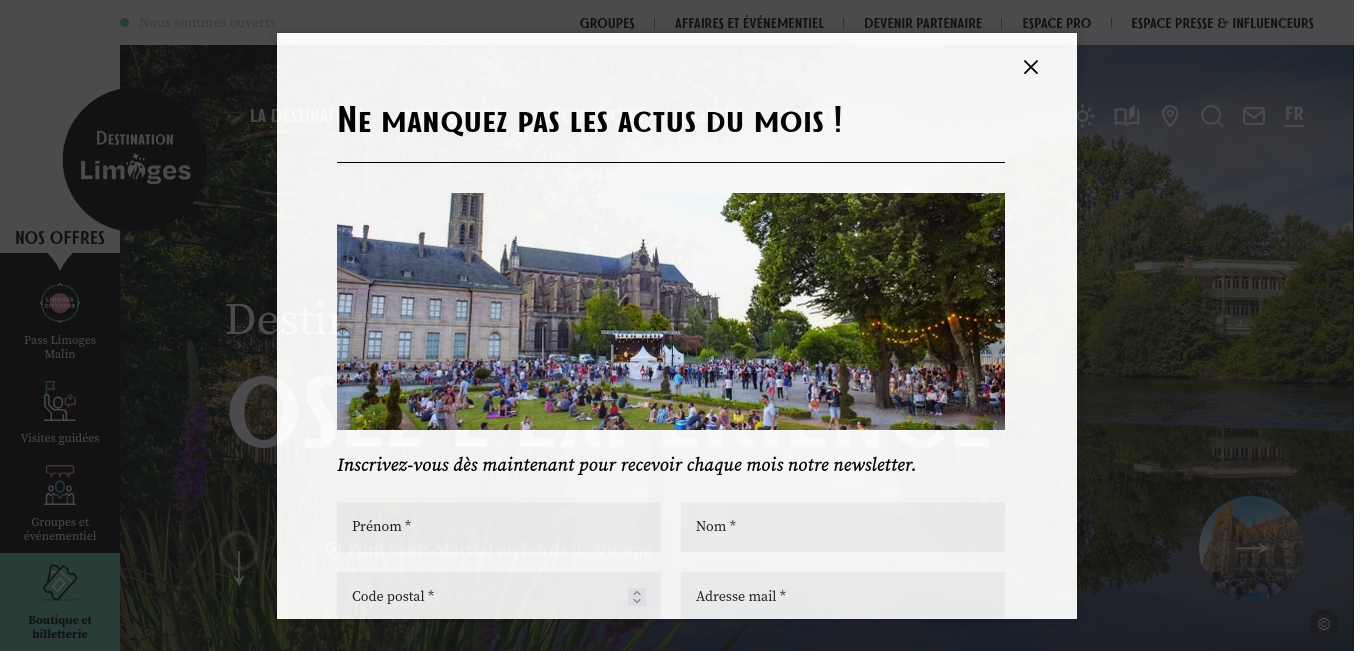
Task: Click the Destination Limoges round logo
Action: [135, 160]
